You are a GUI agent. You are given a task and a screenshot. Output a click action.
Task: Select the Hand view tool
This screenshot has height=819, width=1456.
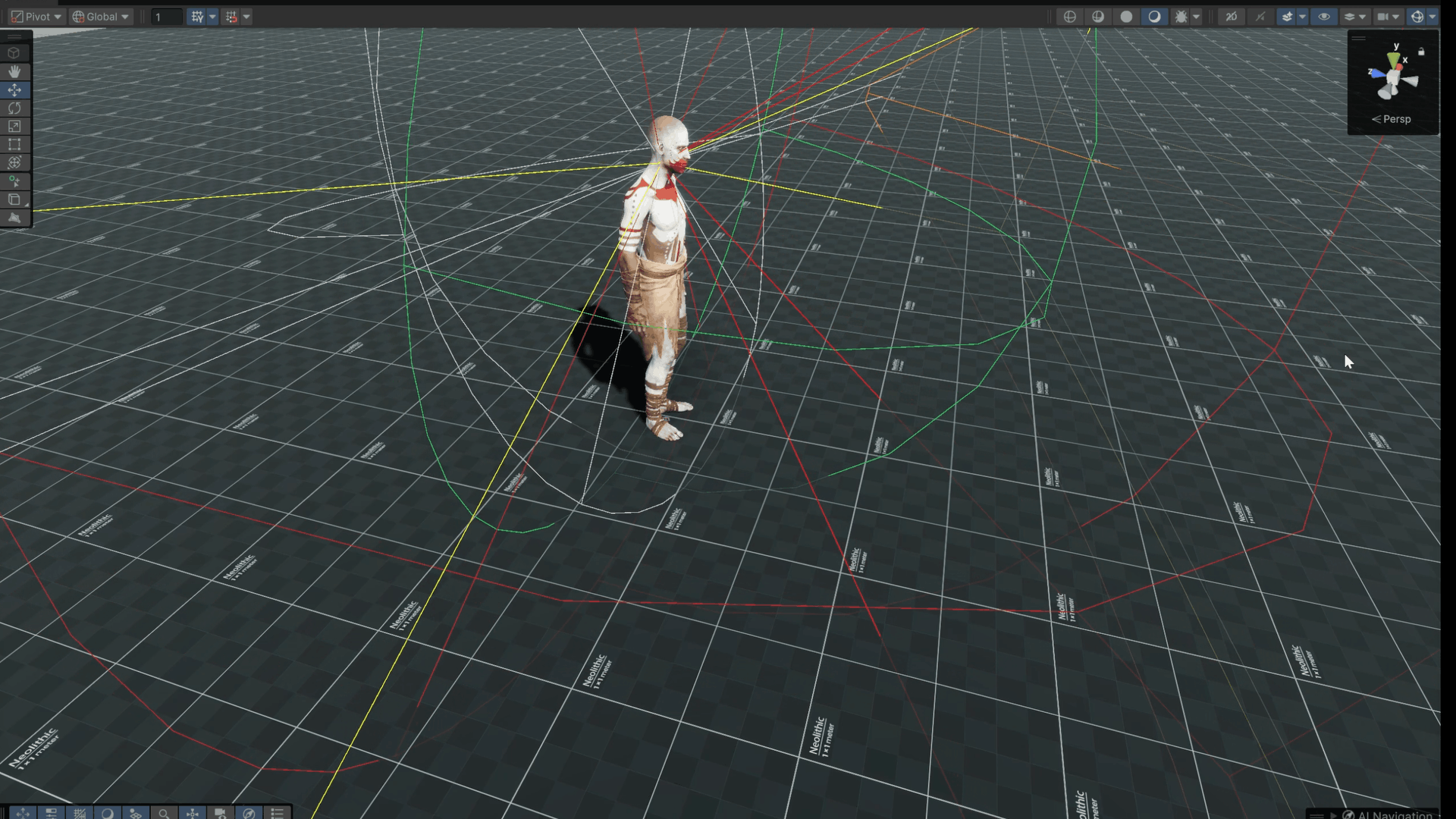tap(14, 71)
